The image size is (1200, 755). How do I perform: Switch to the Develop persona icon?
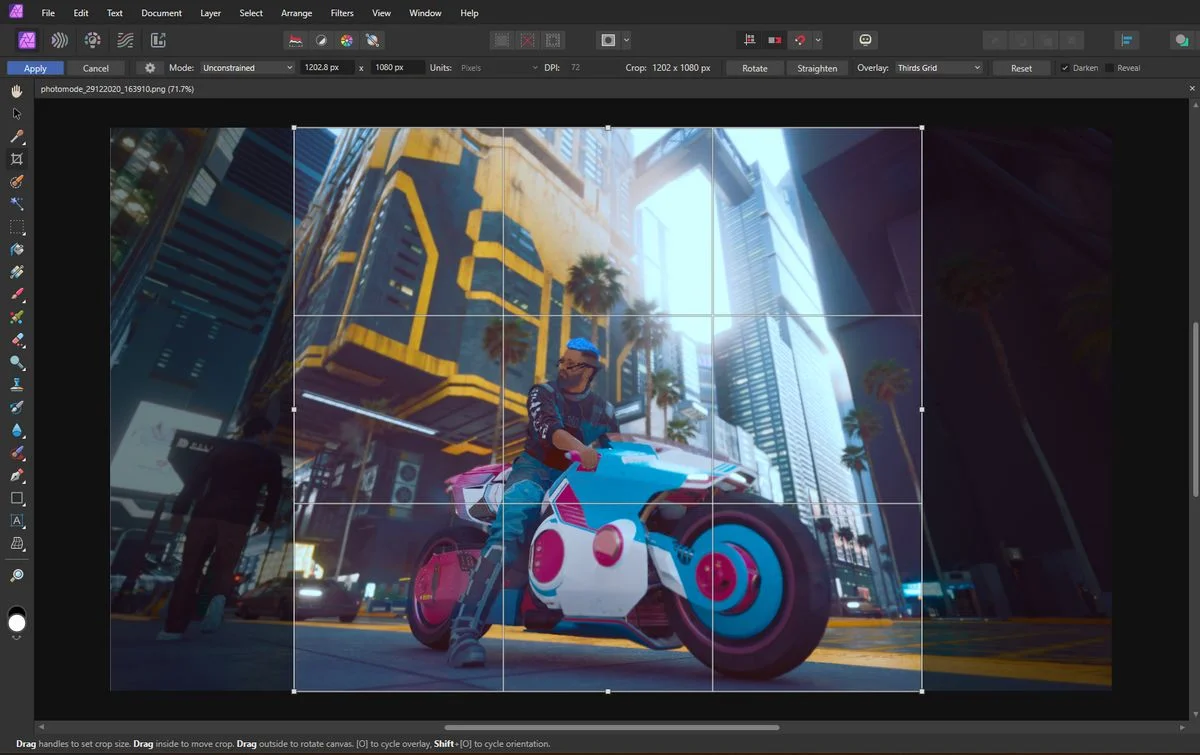tap(92, 40)
